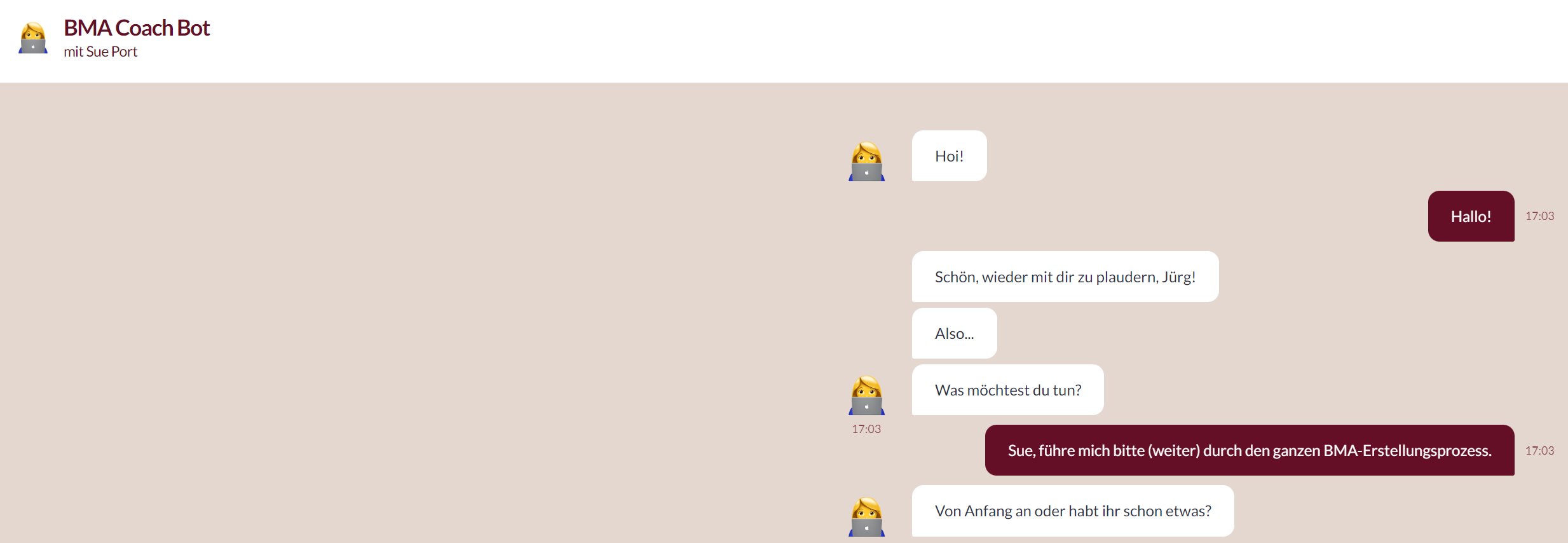The height and width of the screenshot is (543, 1568).
Task: Click the "Schön, wieder mit dir zu plaudern, Jürg!" message
Action: (x=1065, y=277)
